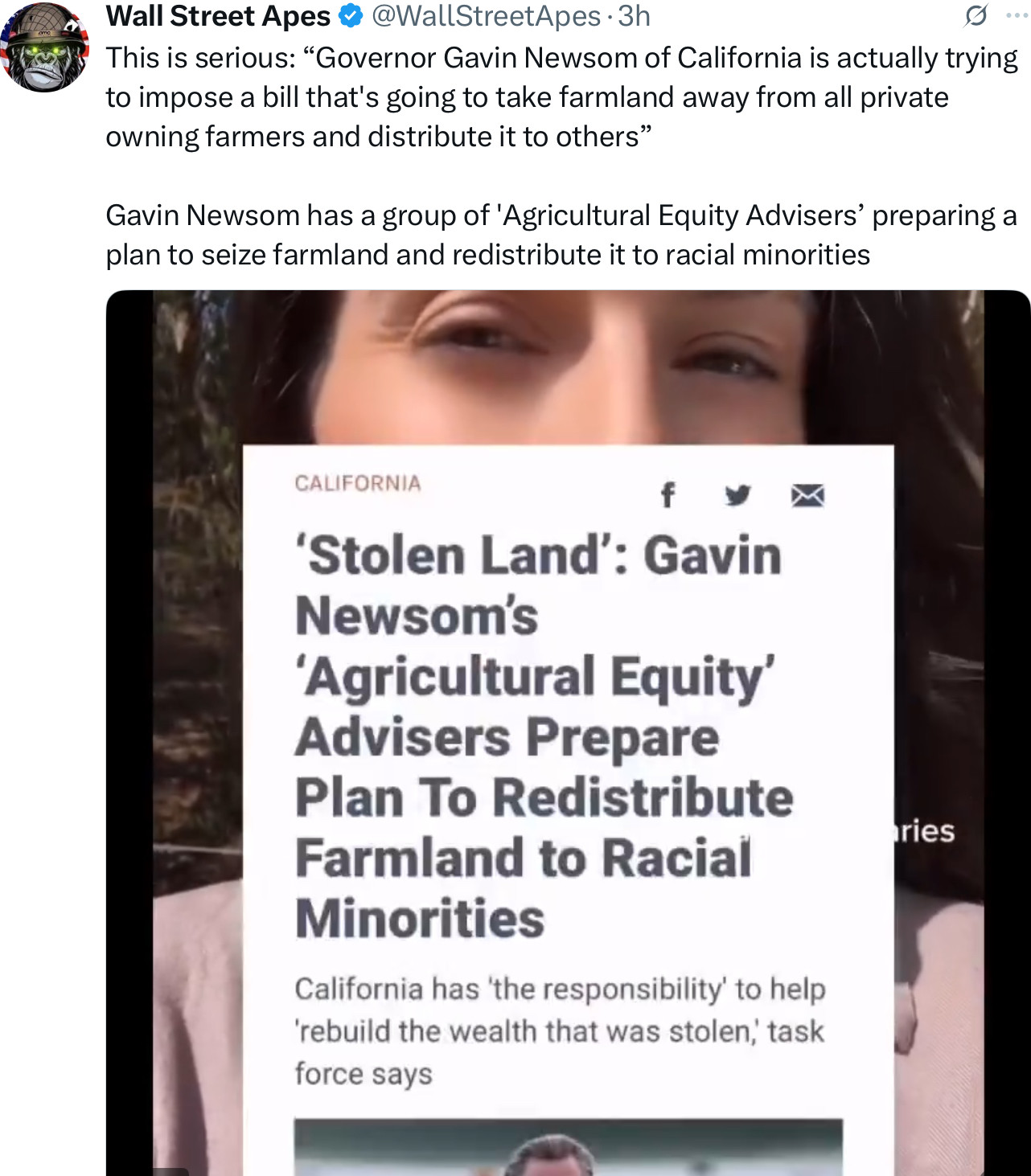Click the CALIFORNIA category label

click(358, 483)
